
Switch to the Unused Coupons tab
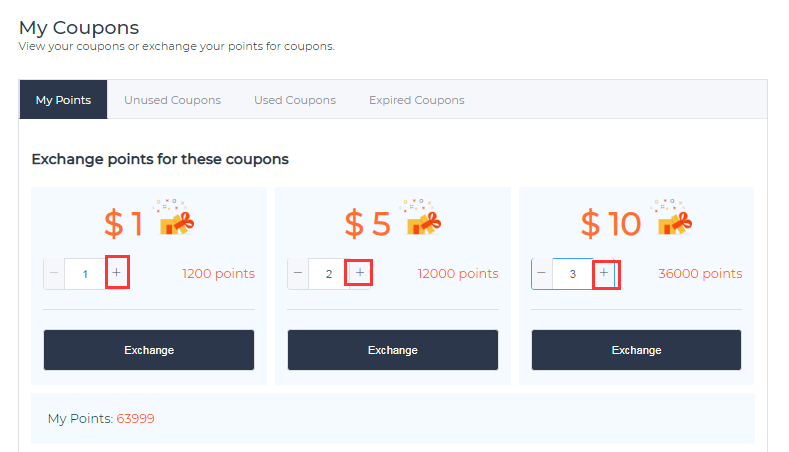(x=173, y=100)
